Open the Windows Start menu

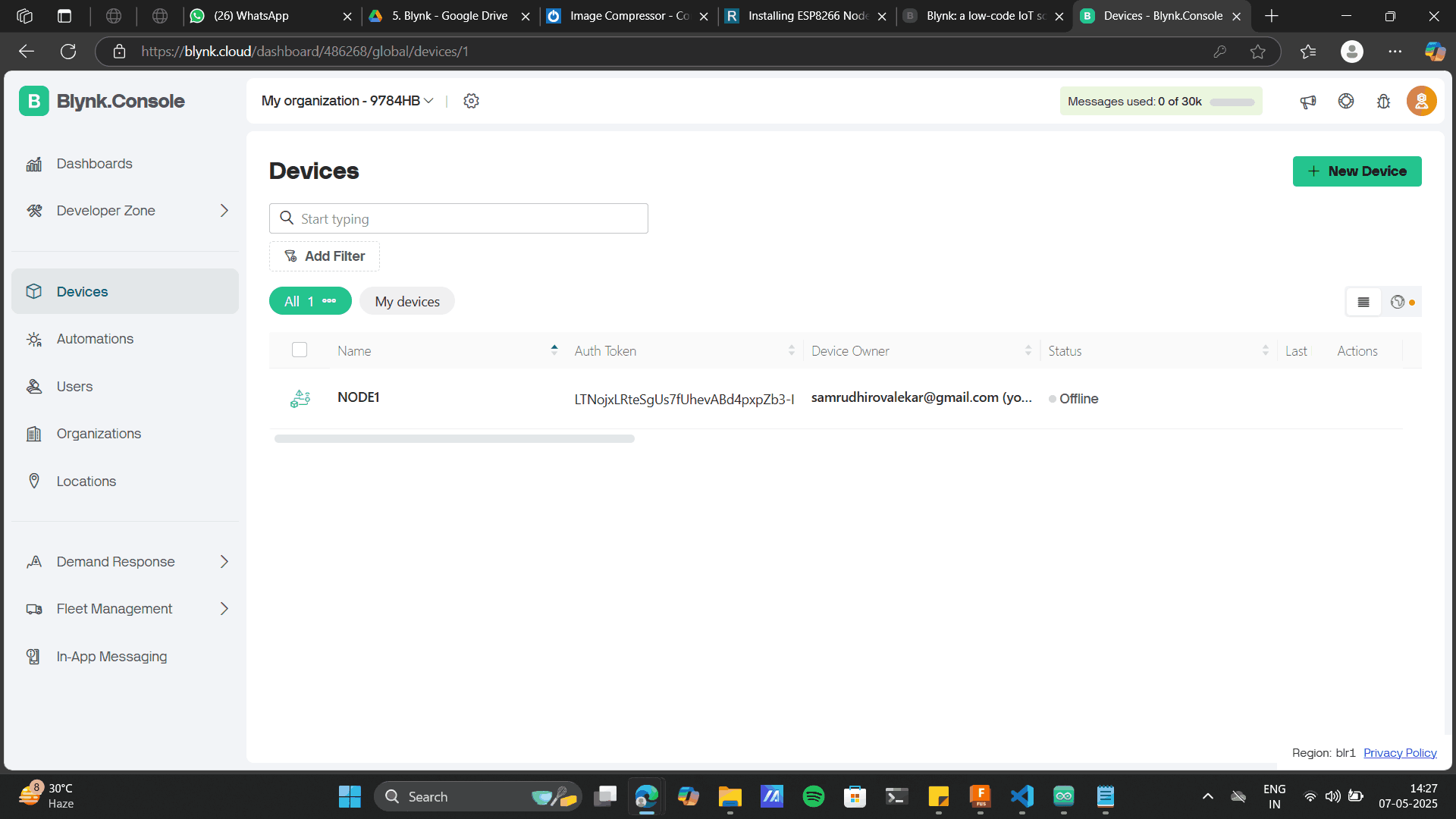tap(350, 796)
